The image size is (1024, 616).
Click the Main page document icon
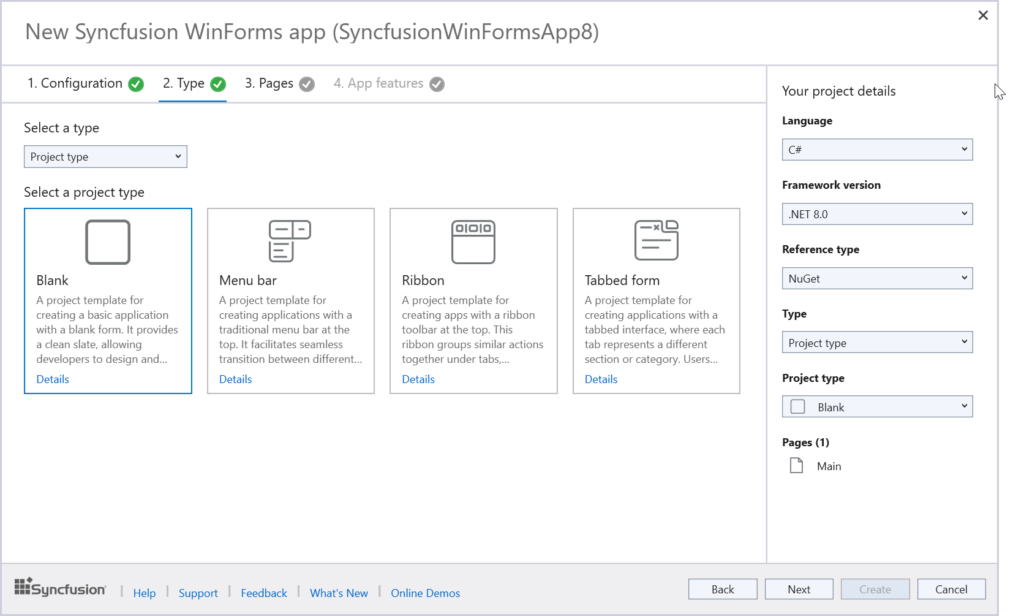click(x=795, y=466)
